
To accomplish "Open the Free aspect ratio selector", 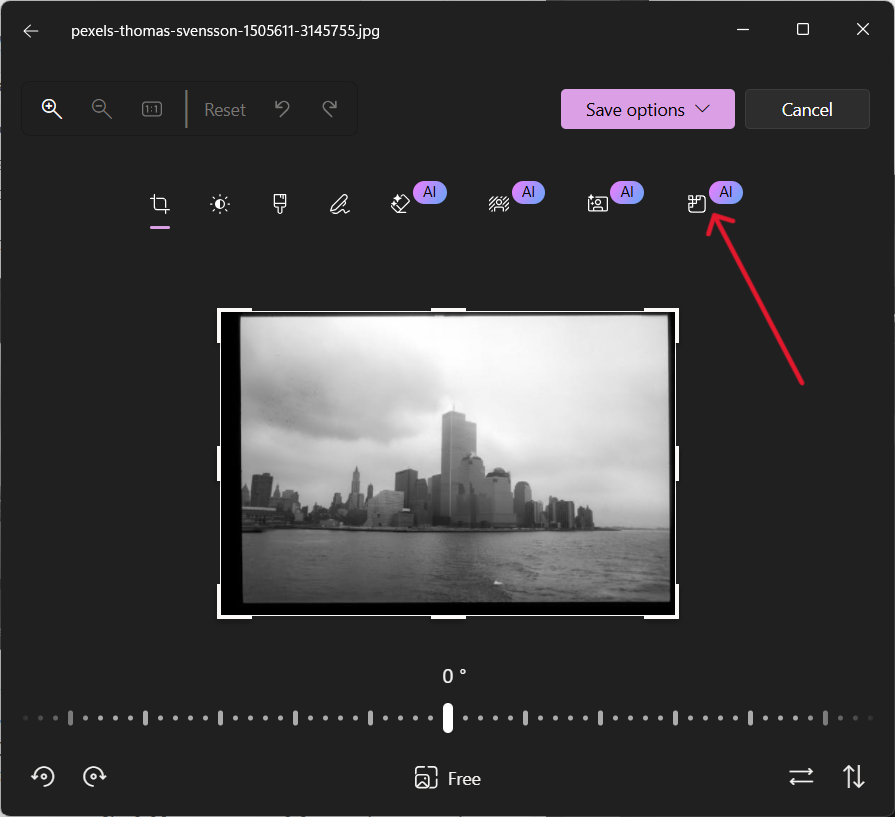I will click(x=448, y=778).
